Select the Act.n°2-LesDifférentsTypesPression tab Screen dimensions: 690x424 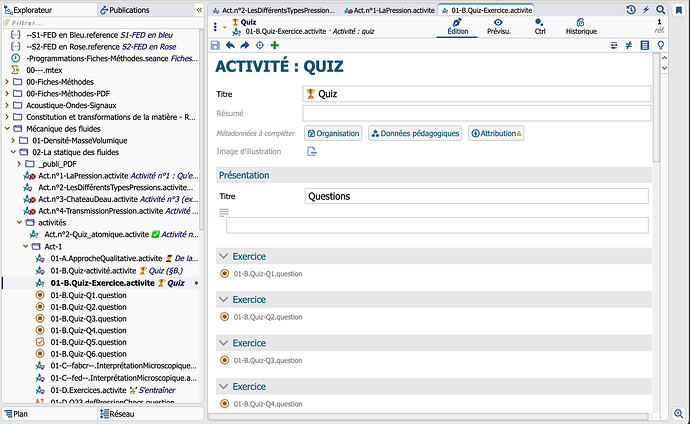pyautogui.click(x=273, y=10)
